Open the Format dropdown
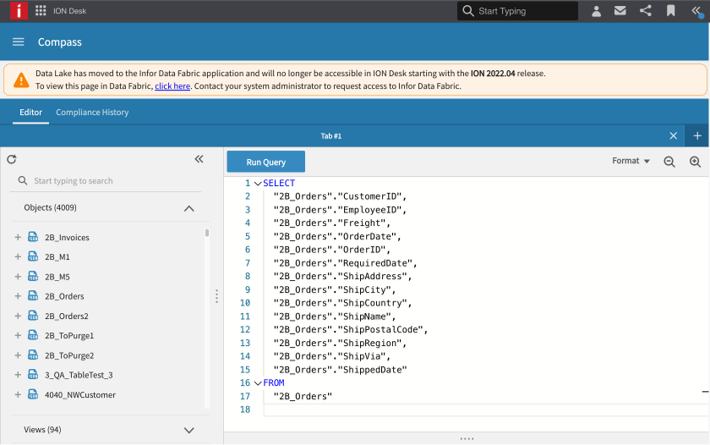The width and height of the screenshot is (710, 445). tap(631, 161)
